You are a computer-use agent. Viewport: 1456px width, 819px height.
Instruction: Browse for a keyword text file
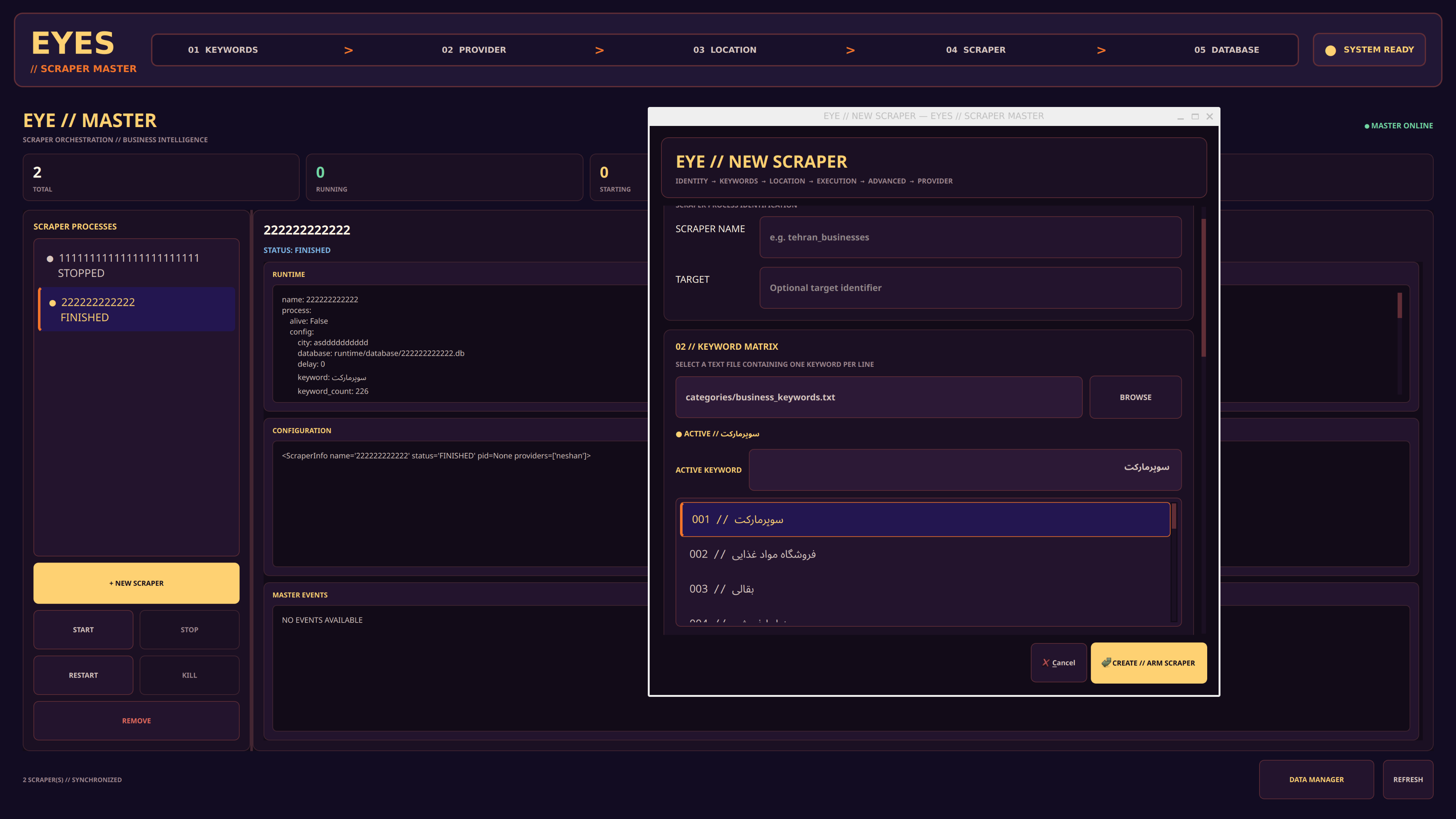coord(1135,397)
